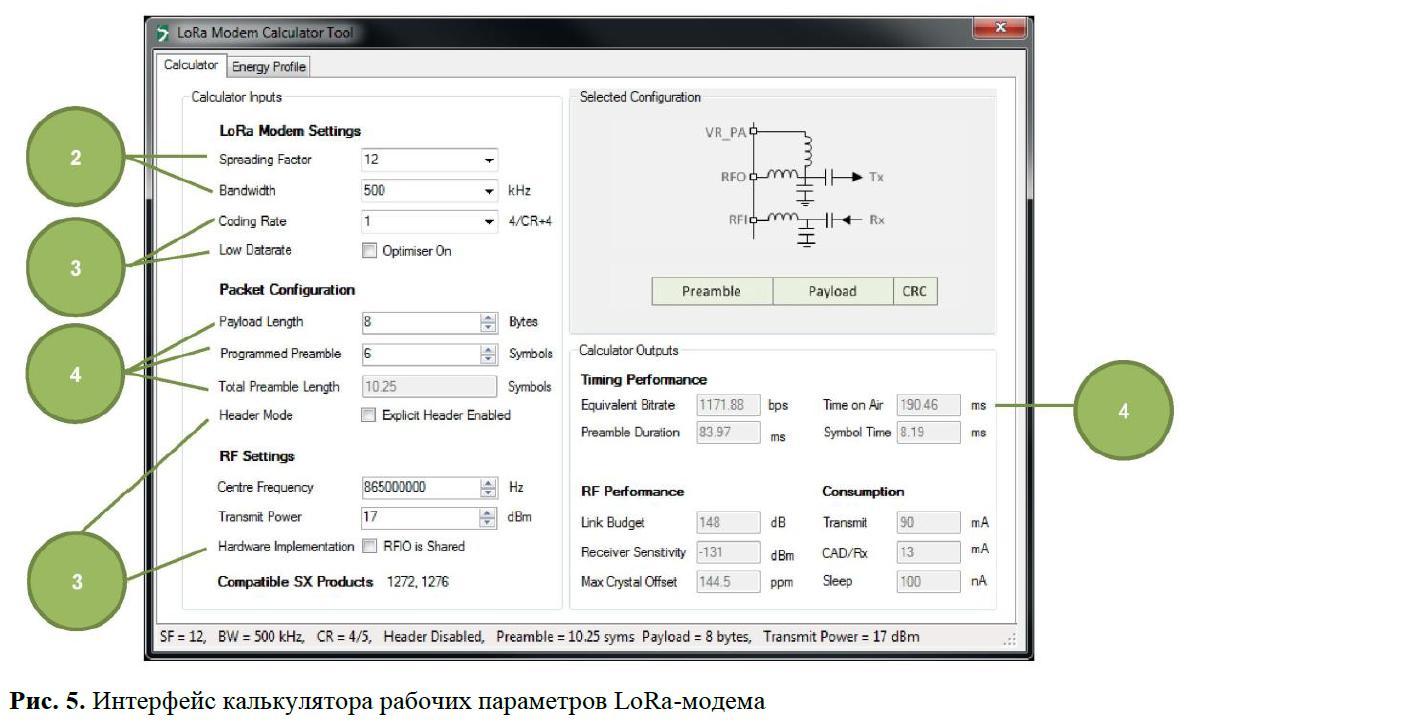Screen dimensions: 1424x724
Task: Click the CAD/Rx consumption value 13
Action: 929,552
